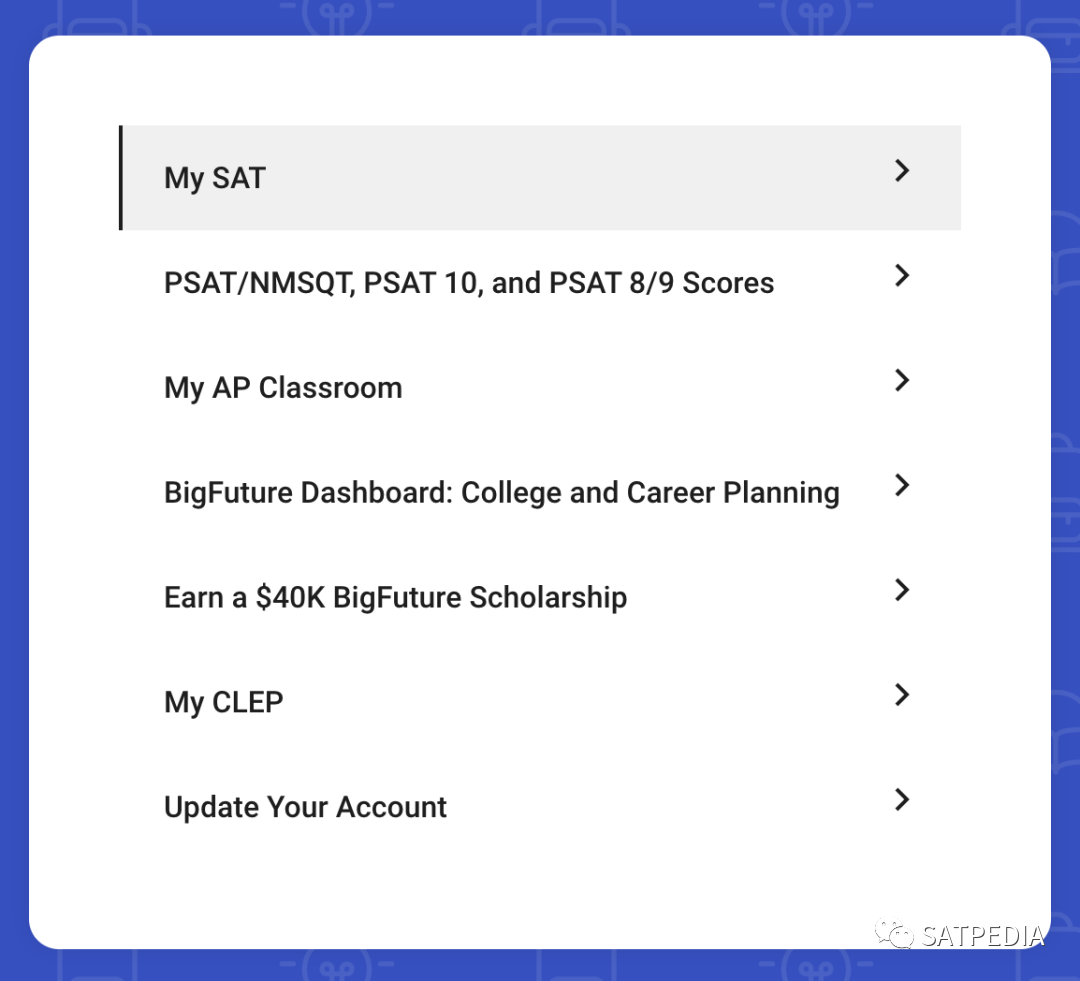Open BigFuture Dashboard: College and Career Planning
The height and width of the screenshot is (981, 1080).
(x=502, y=493)
